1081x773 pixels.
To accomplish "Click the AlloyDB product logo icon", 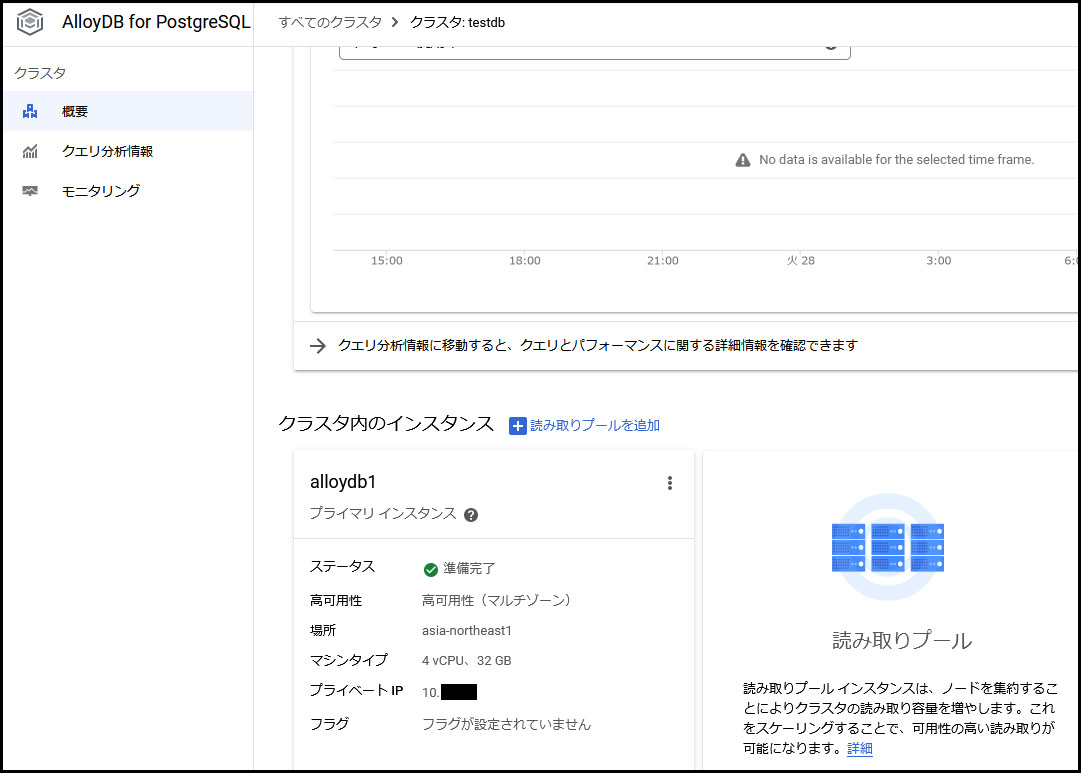I will [x=30, y=22].
